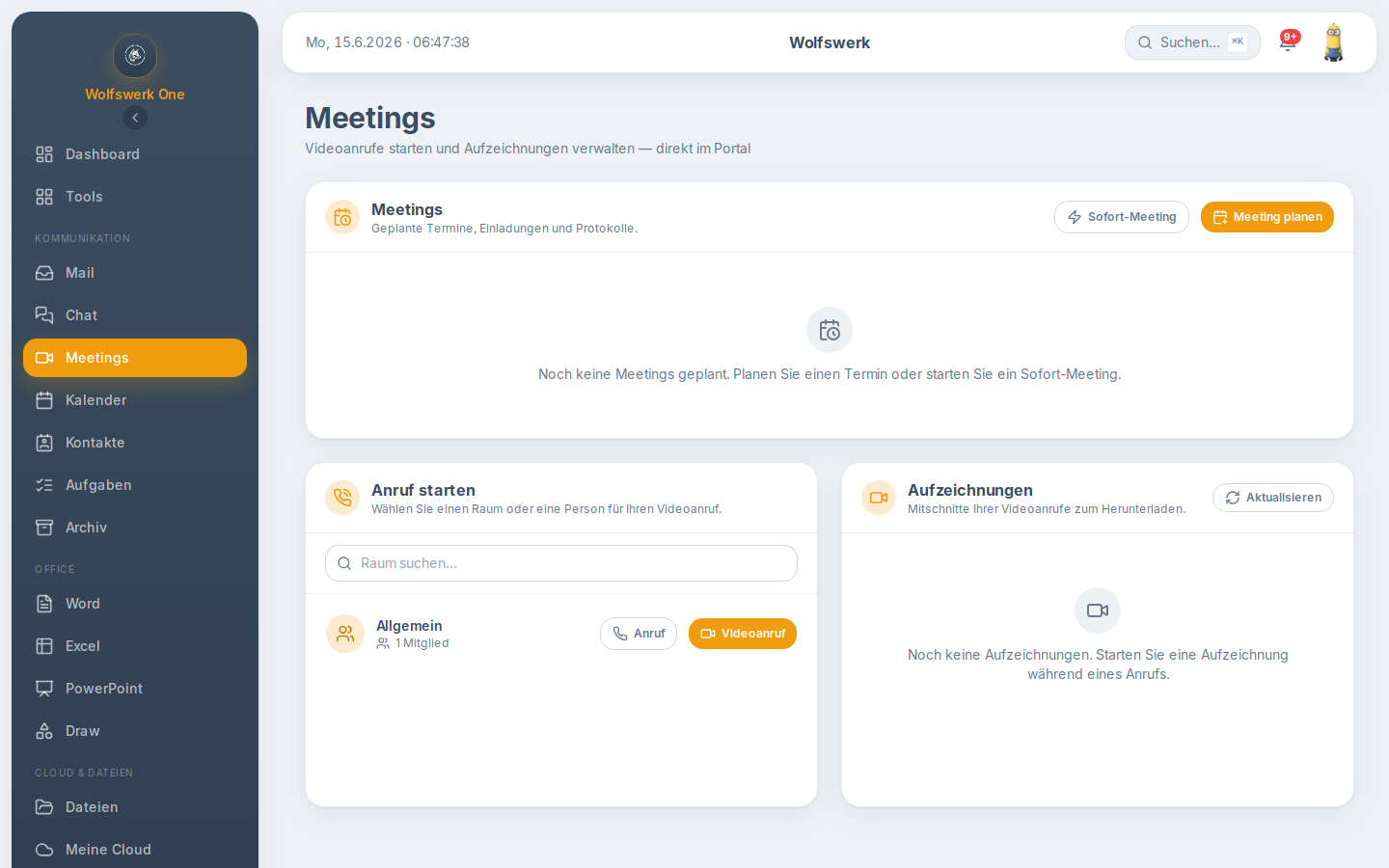Click the Dateien folder icon

(44, 807)
